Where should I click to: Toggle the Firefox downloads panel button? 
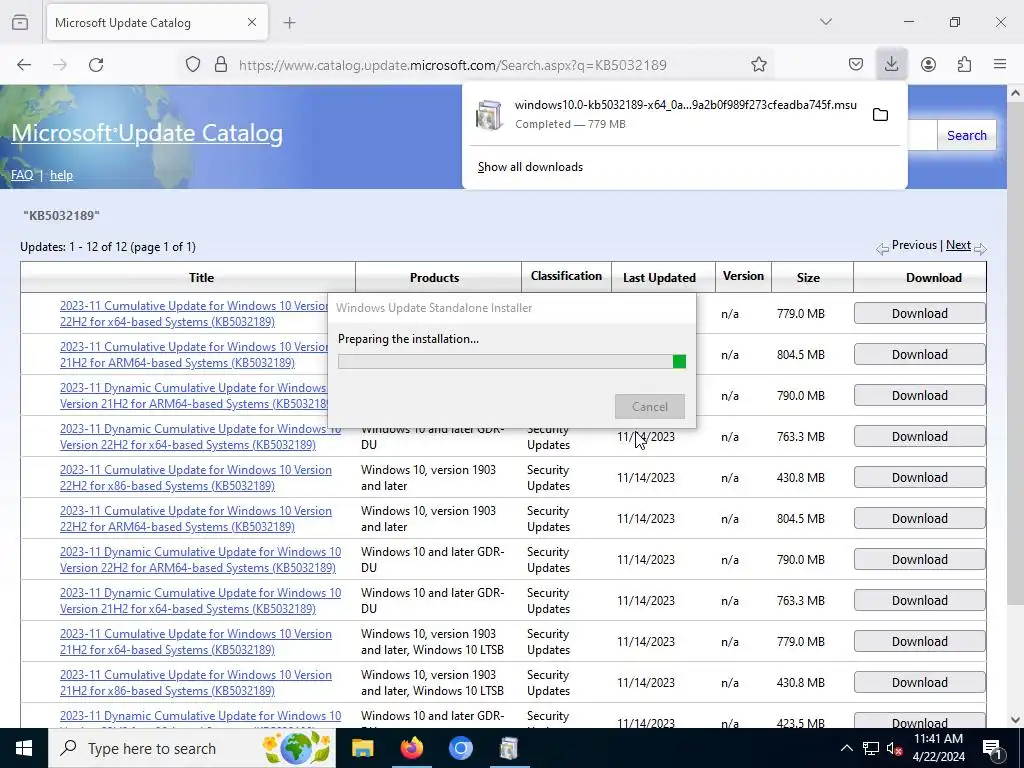(891, 65)
